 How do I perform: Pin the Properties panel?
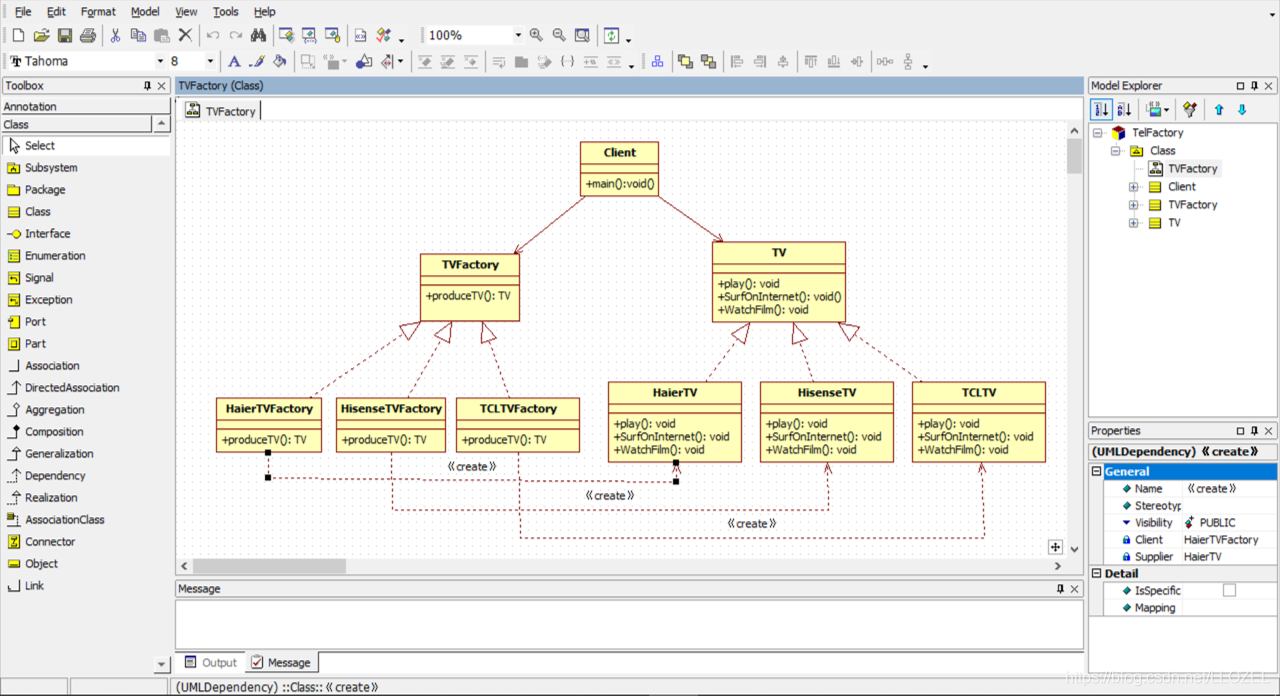tap(1255, 431)
